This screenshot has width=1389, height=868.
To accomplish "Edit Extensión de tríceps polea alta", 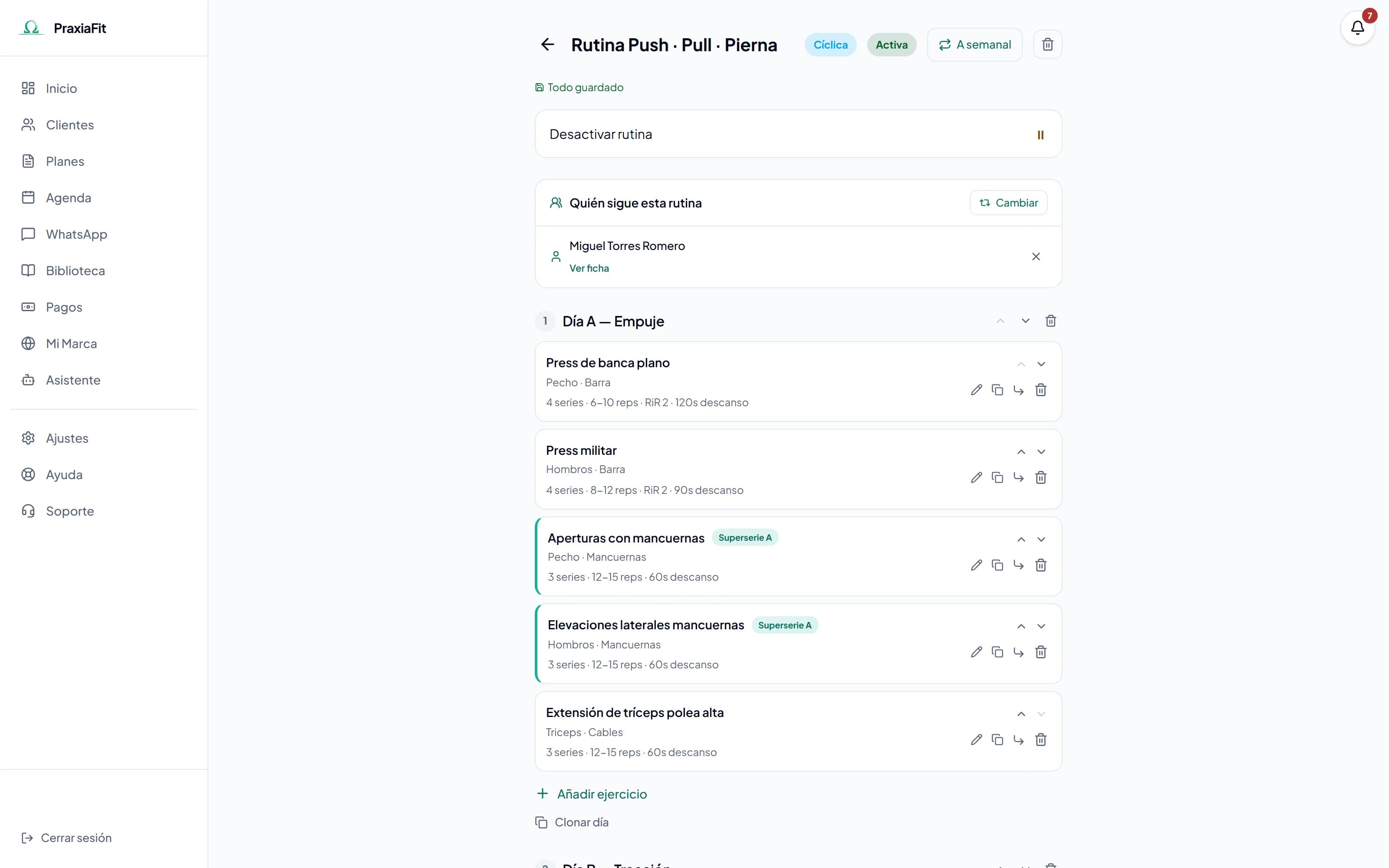I will pyautogui.click(x=976, y=740).
